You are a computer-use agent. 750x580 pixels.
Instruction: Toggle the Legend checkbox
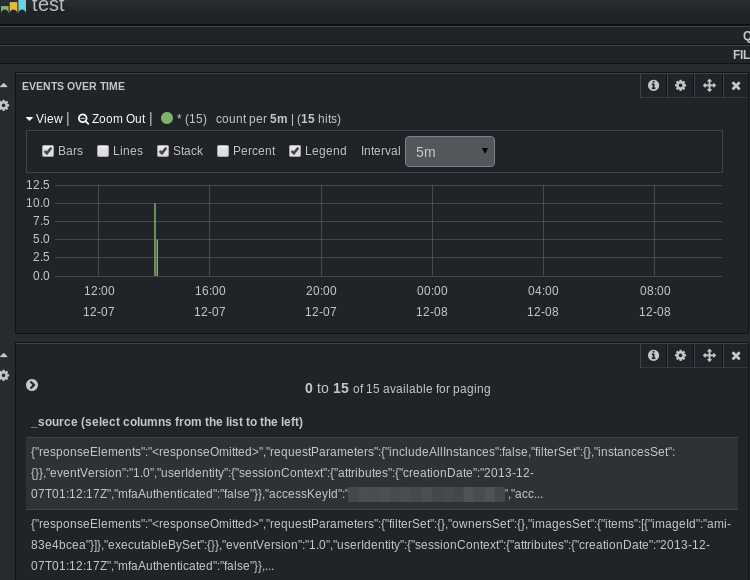click(x=295, y=151)
